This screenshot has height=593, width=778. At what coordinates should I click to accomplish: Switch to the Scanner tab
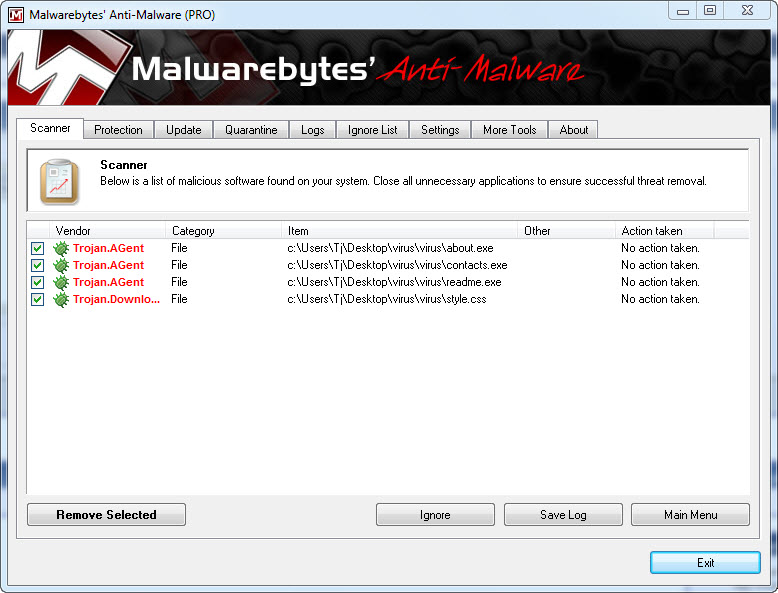50,129
